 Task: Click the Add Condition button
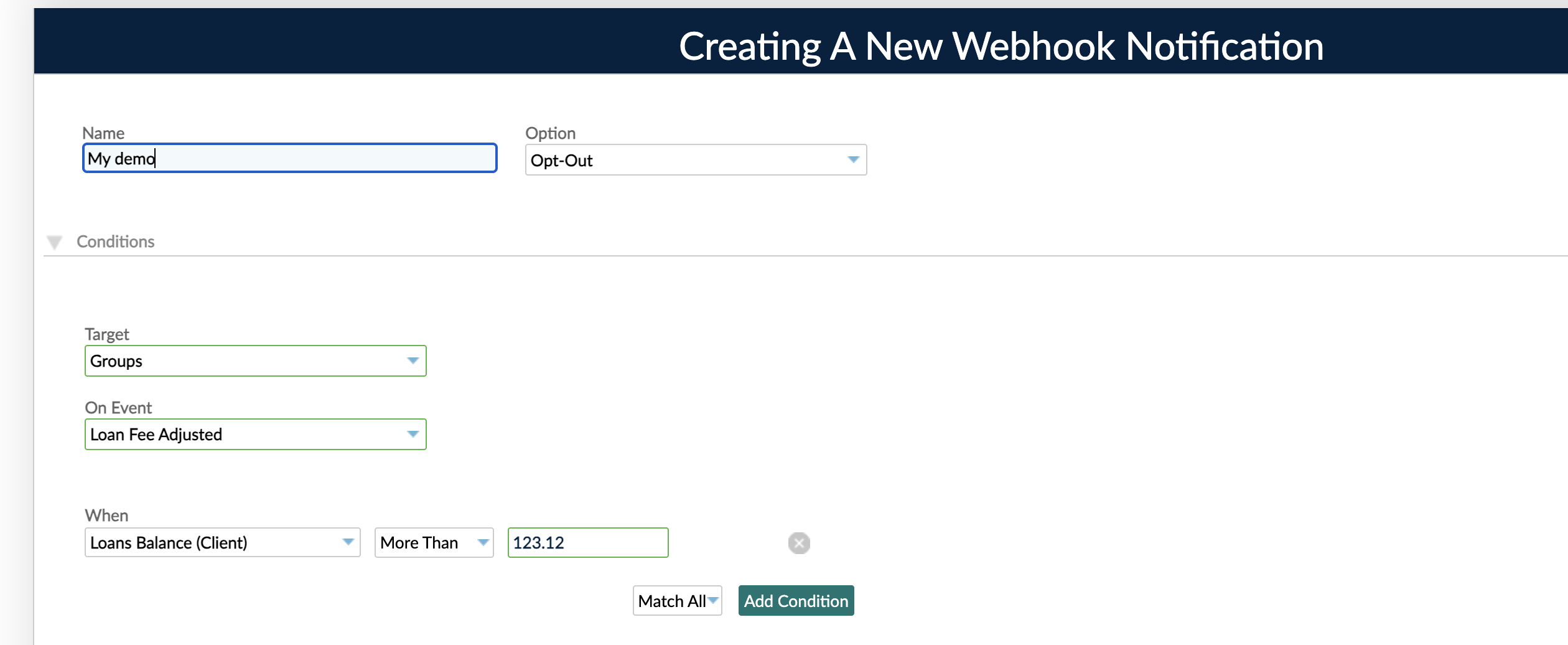795,600
